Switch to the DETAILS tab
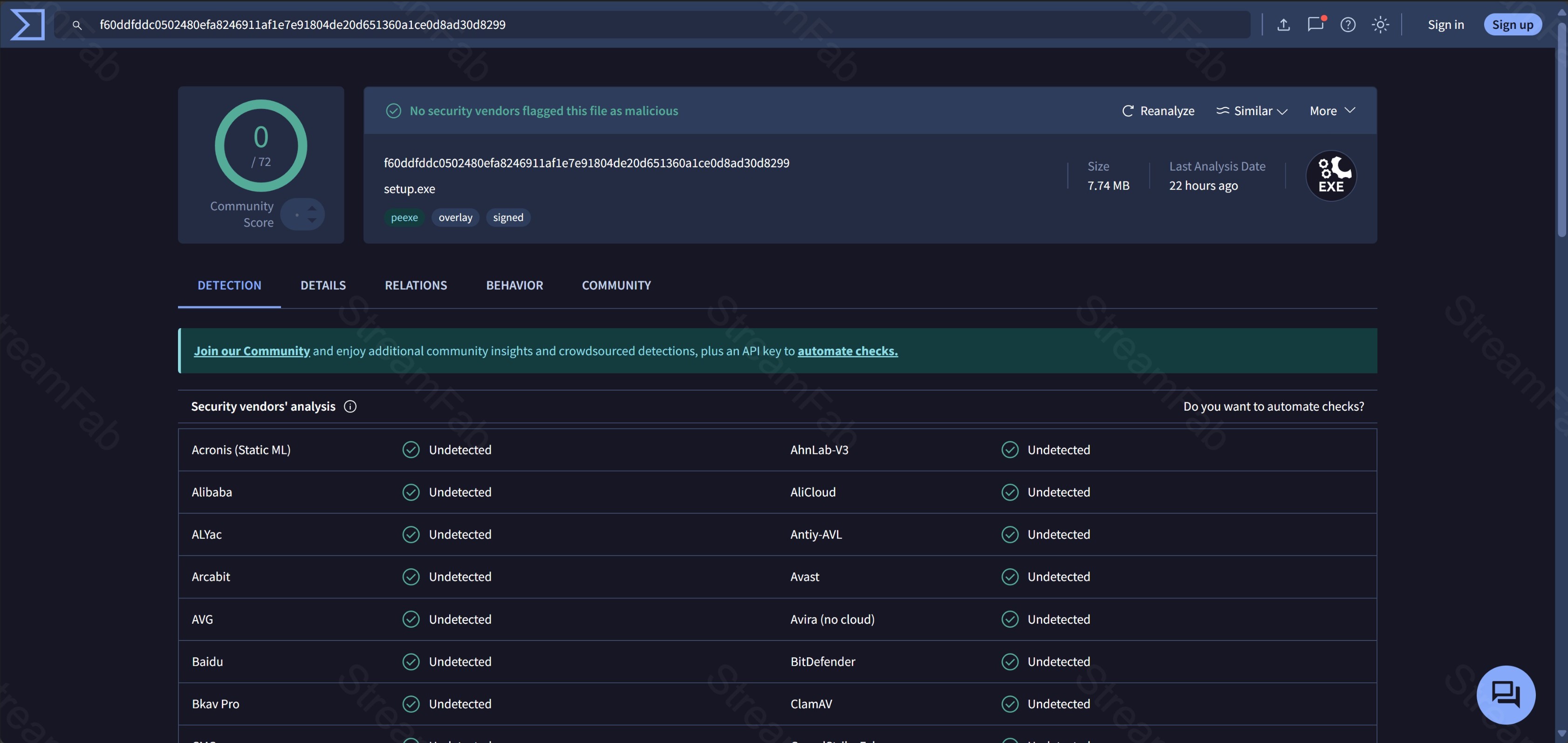Screen dimensions: 1568x743 (x=322, y=286)
